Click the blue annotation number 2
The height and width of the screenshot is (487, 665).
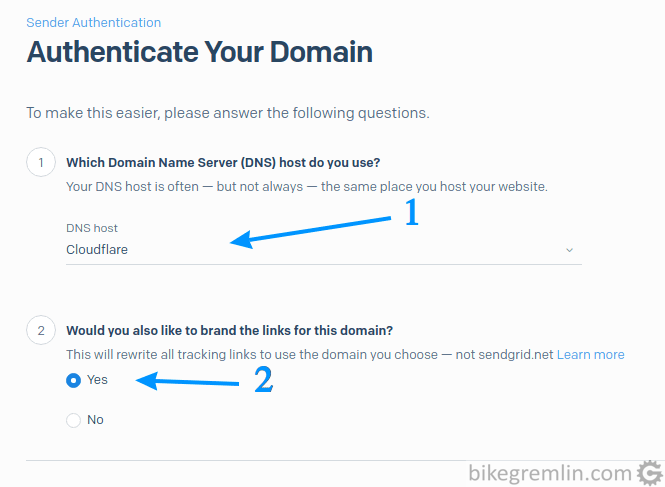click(263, 379)
